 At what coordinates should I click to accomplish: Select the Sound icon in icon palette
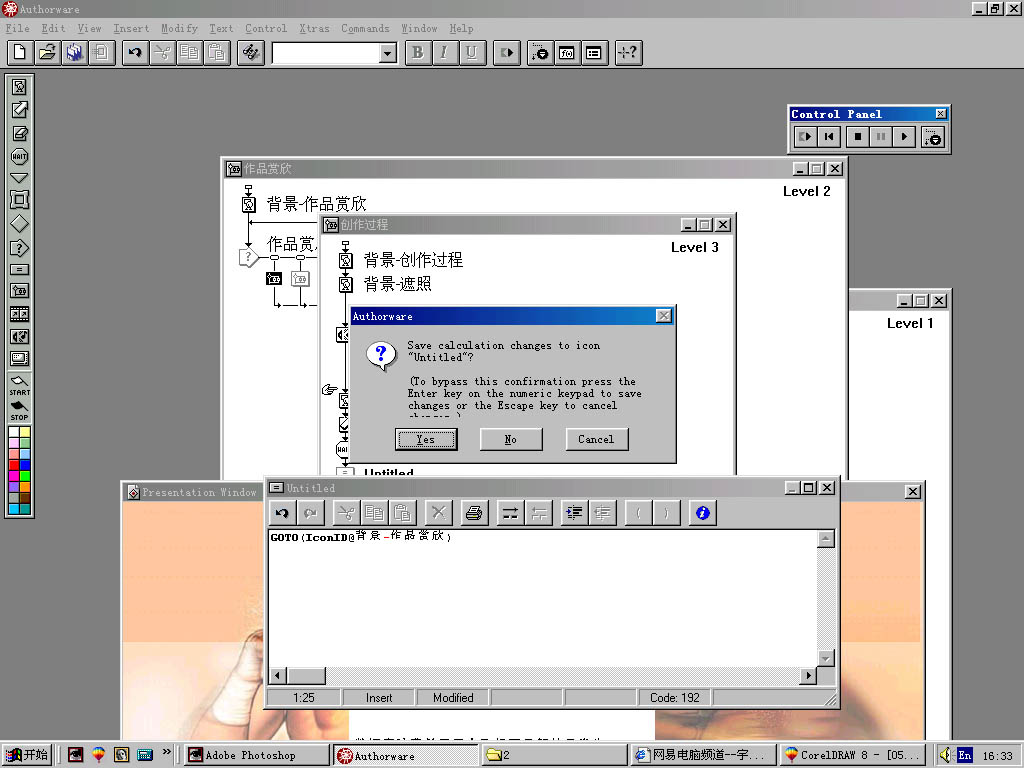20,337
